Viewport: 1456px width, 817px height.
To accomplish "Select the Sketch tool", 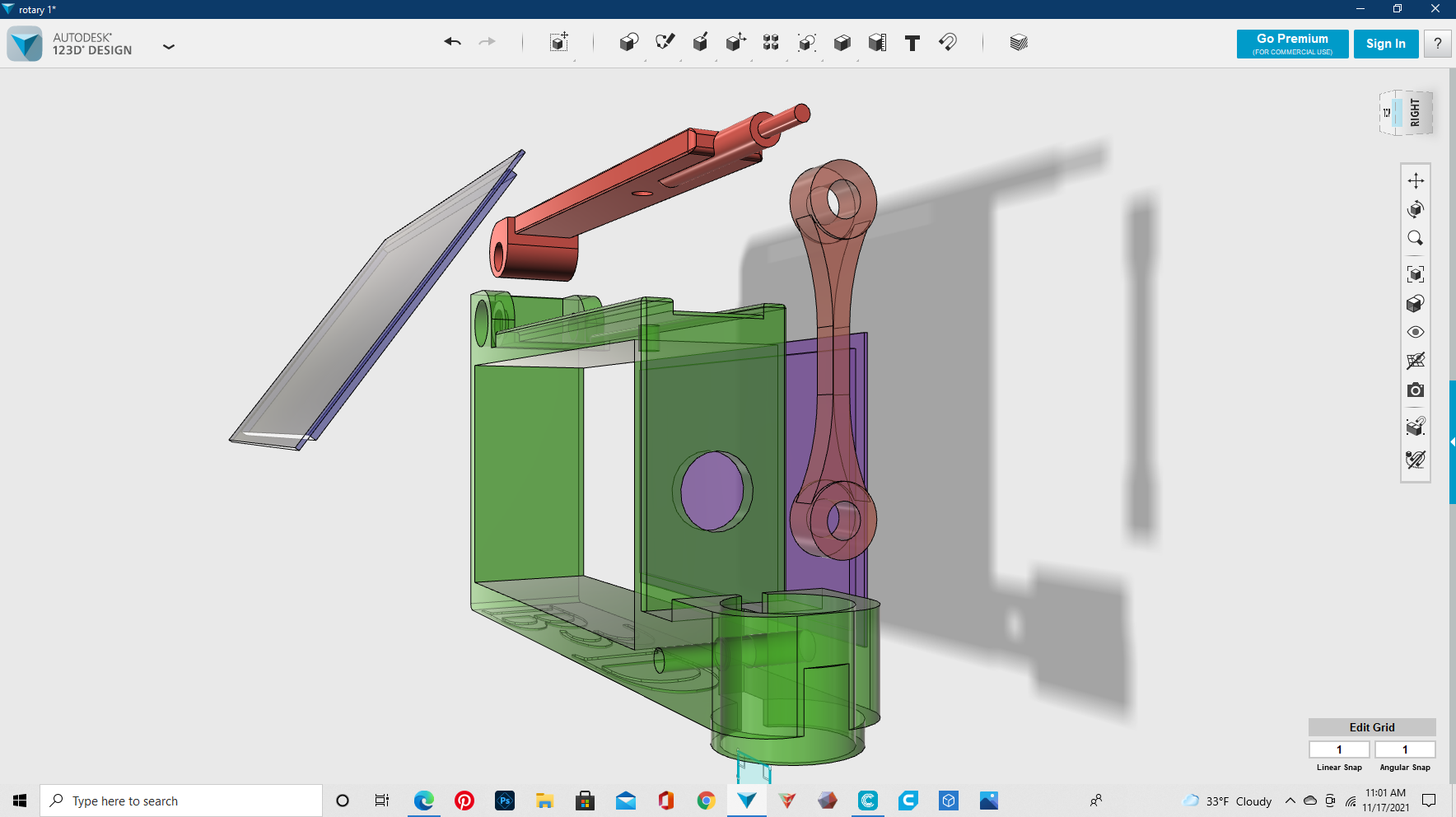I will click(665, 42).
